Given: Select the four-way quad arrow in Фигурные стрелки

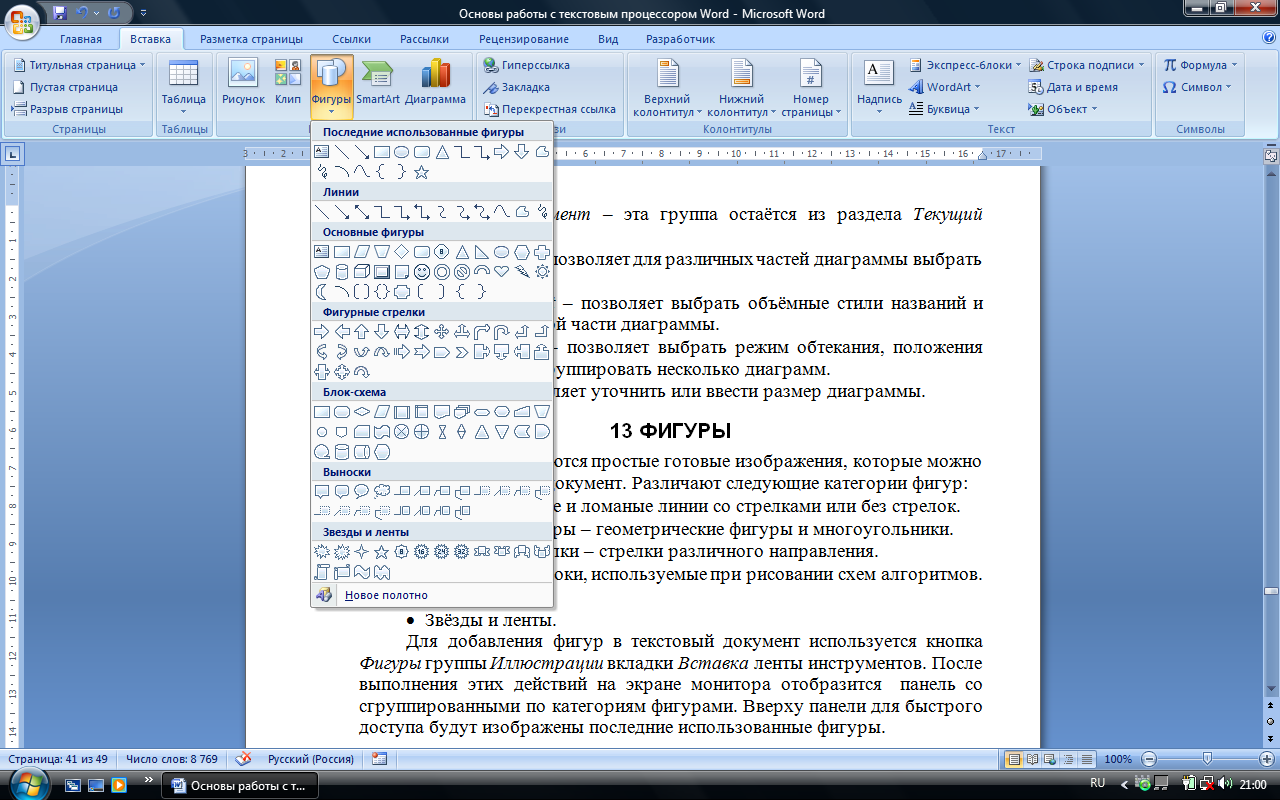Looking at the screenshot, I should (441, 331).
